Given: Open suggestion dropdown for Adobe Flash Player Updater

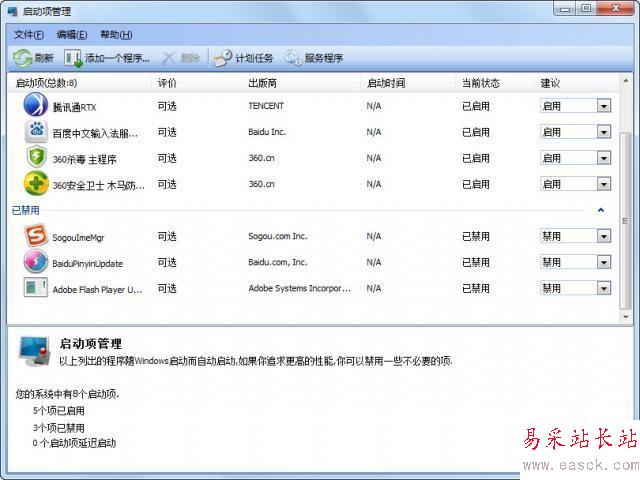Looking at the screenshot, I should click(603, 289).
